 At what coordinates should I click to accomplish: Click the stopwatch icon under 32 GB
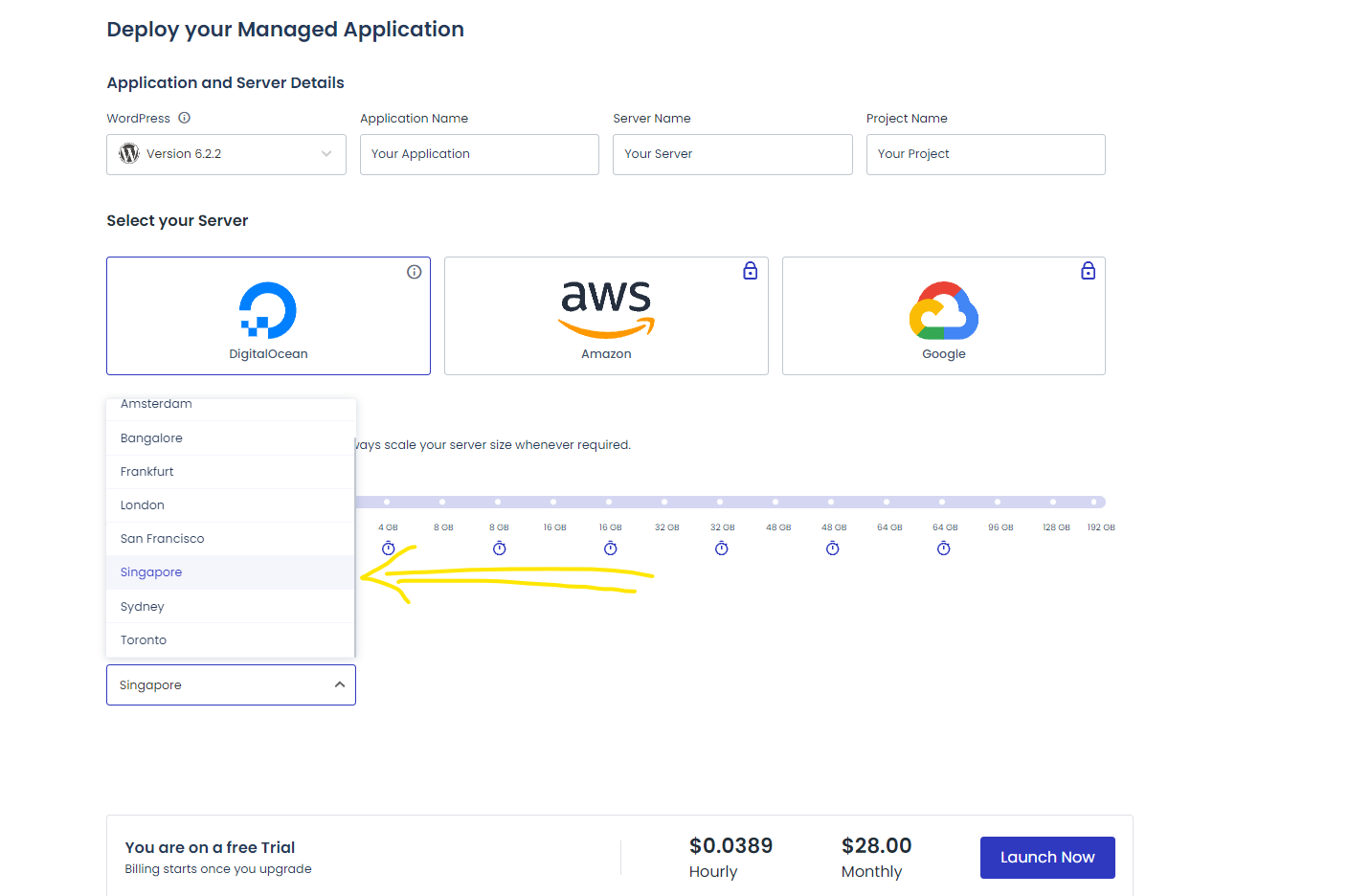click(x=722, y=549)
